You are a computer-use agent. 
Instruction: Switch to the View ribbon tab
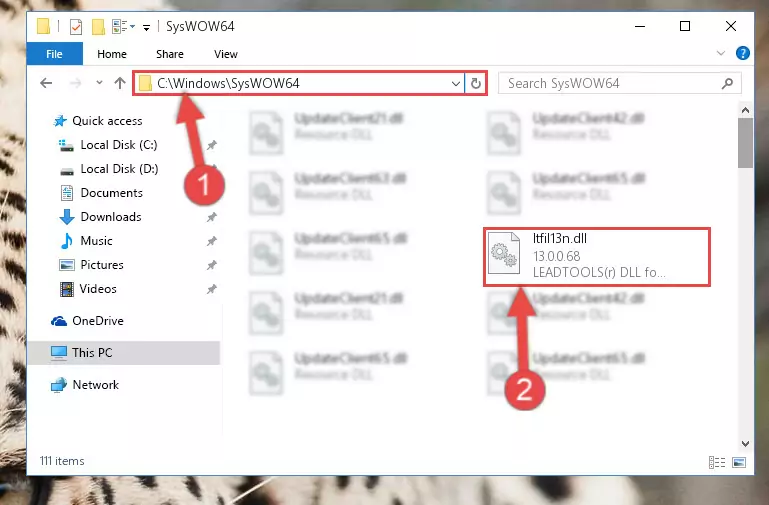click(226, 54)
